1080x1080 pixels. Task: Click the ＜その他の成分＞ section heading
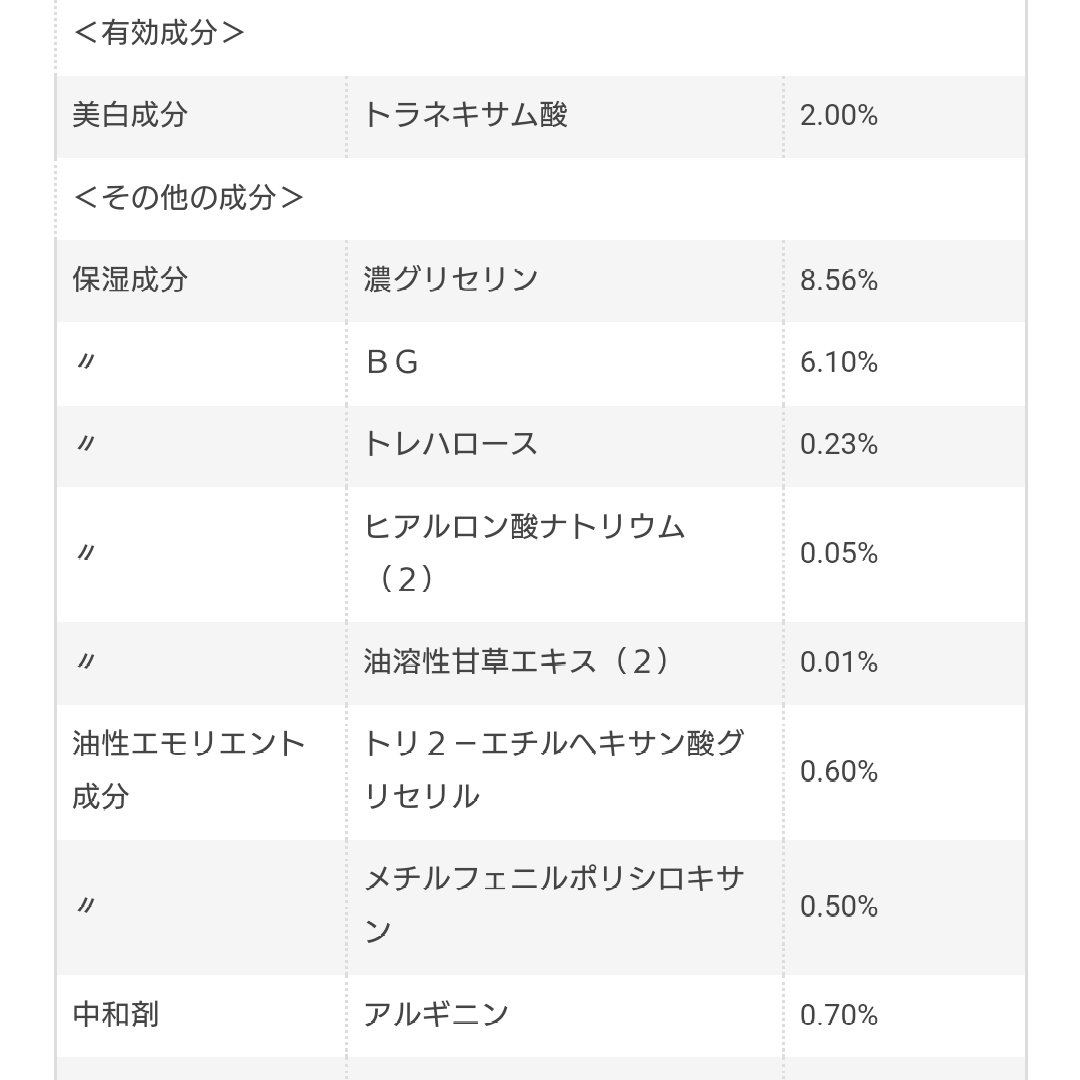(x=188, y=197)
